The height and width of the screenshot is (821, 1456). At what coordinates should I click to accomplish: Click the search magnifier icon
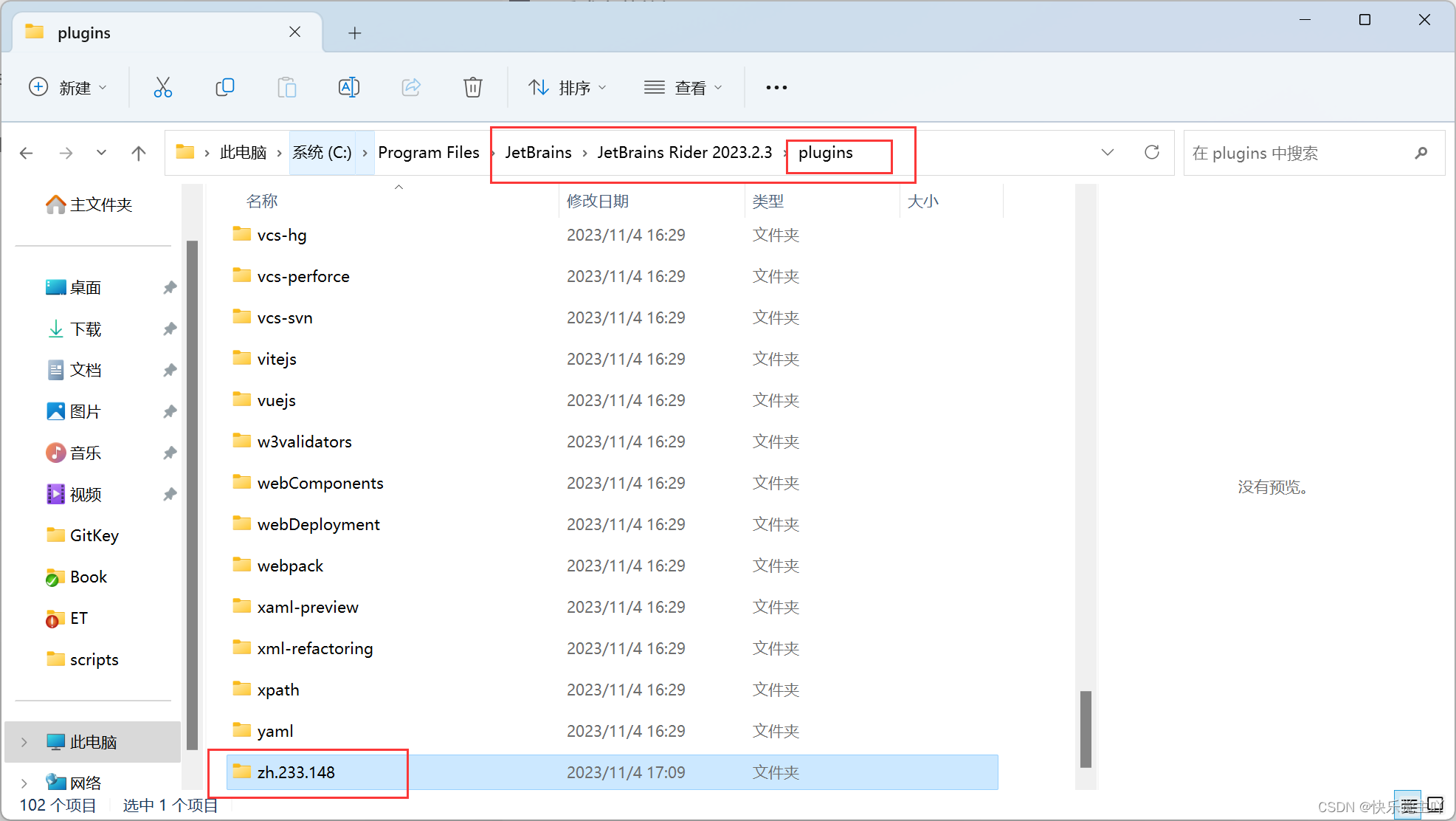pyautogui.click(x=1421, y=153)
